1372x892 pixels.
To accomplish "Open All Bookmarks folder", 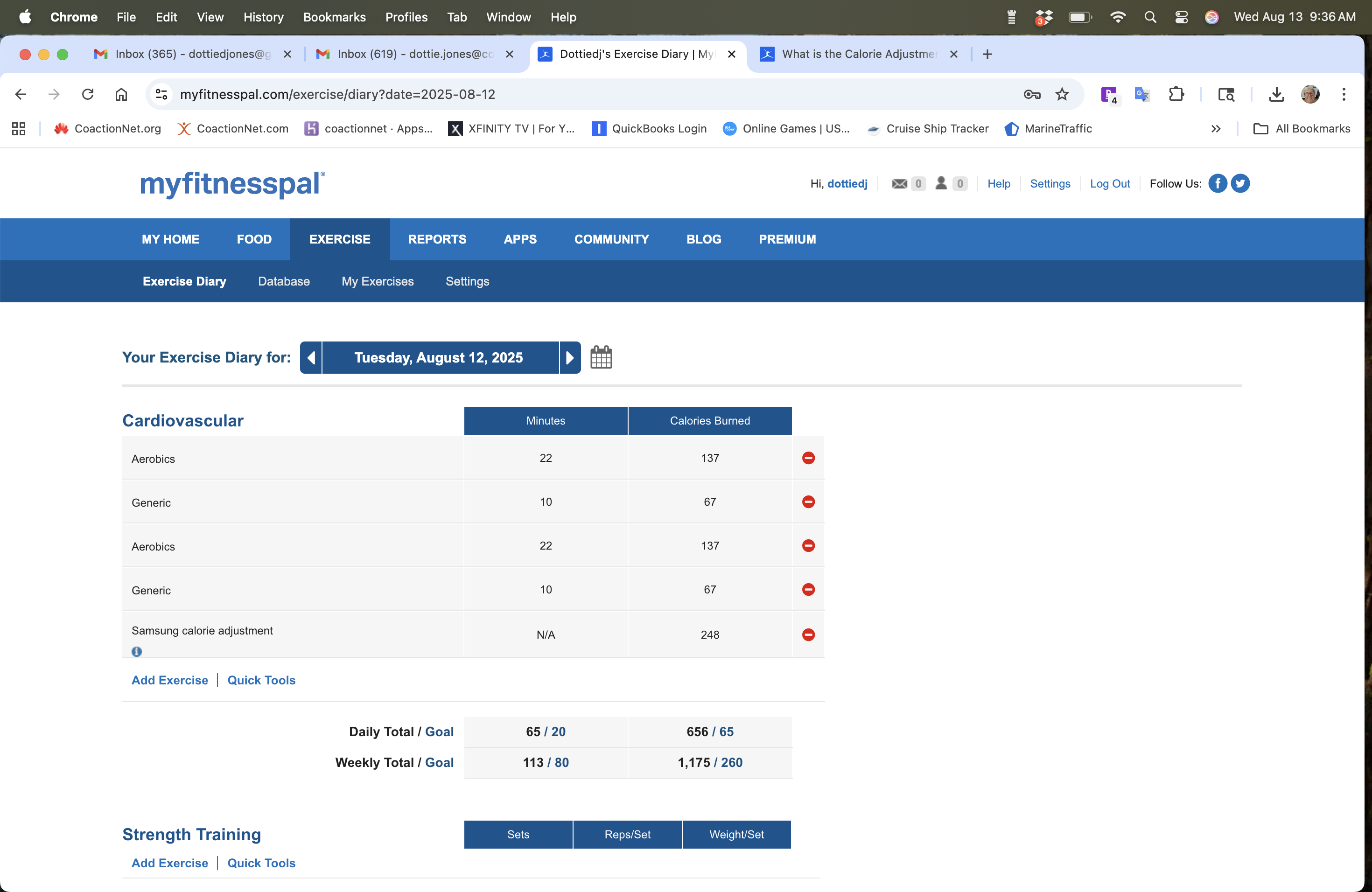I will pyautogui.click(x=1302, y=128).
